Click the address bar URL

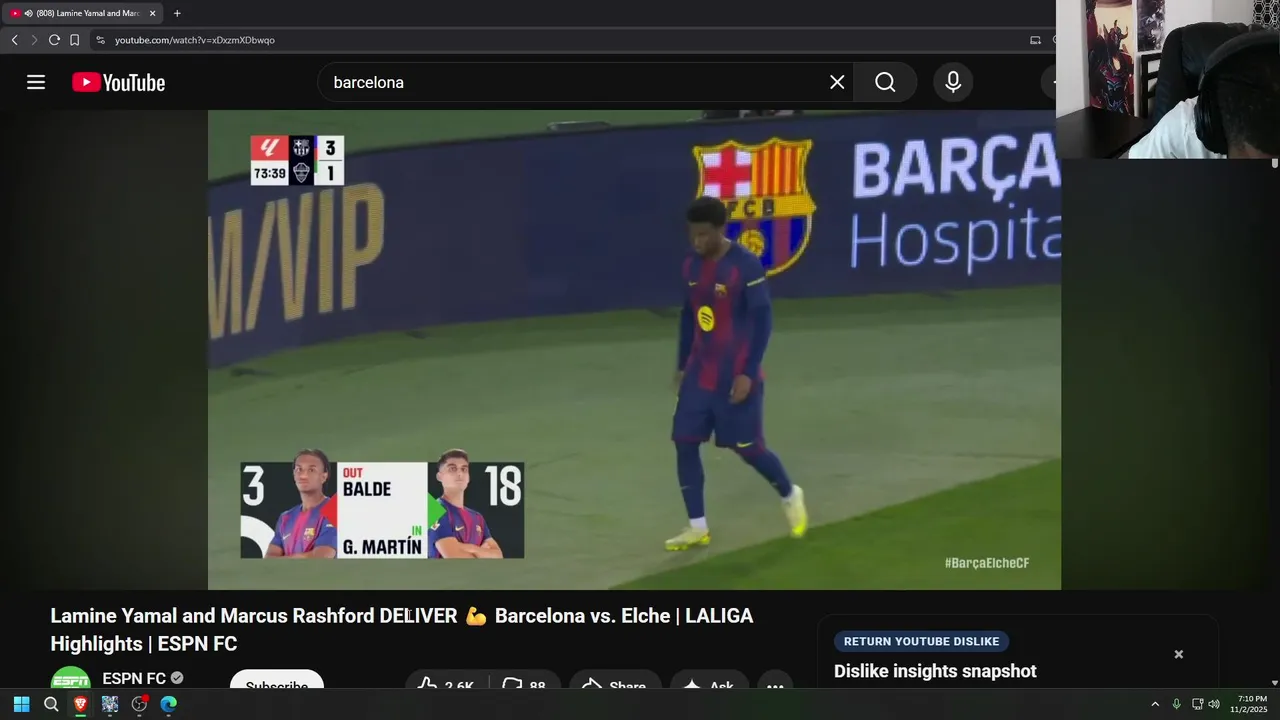click(x=194, y=40)
